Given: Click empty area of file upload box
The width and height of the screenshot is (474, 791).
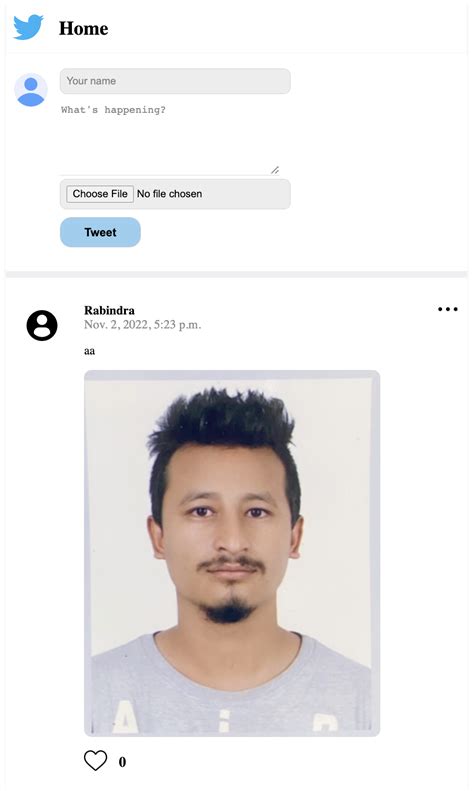Looking at the screenshot, I should tap(246, 194).
